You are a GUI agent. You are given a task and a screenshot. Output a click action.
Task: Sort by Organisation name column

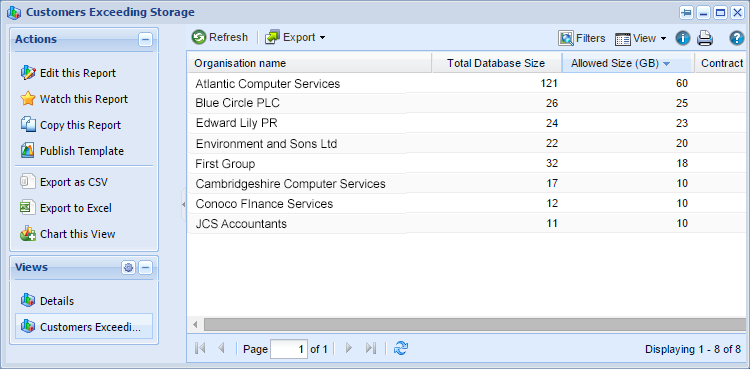(309, 63)
